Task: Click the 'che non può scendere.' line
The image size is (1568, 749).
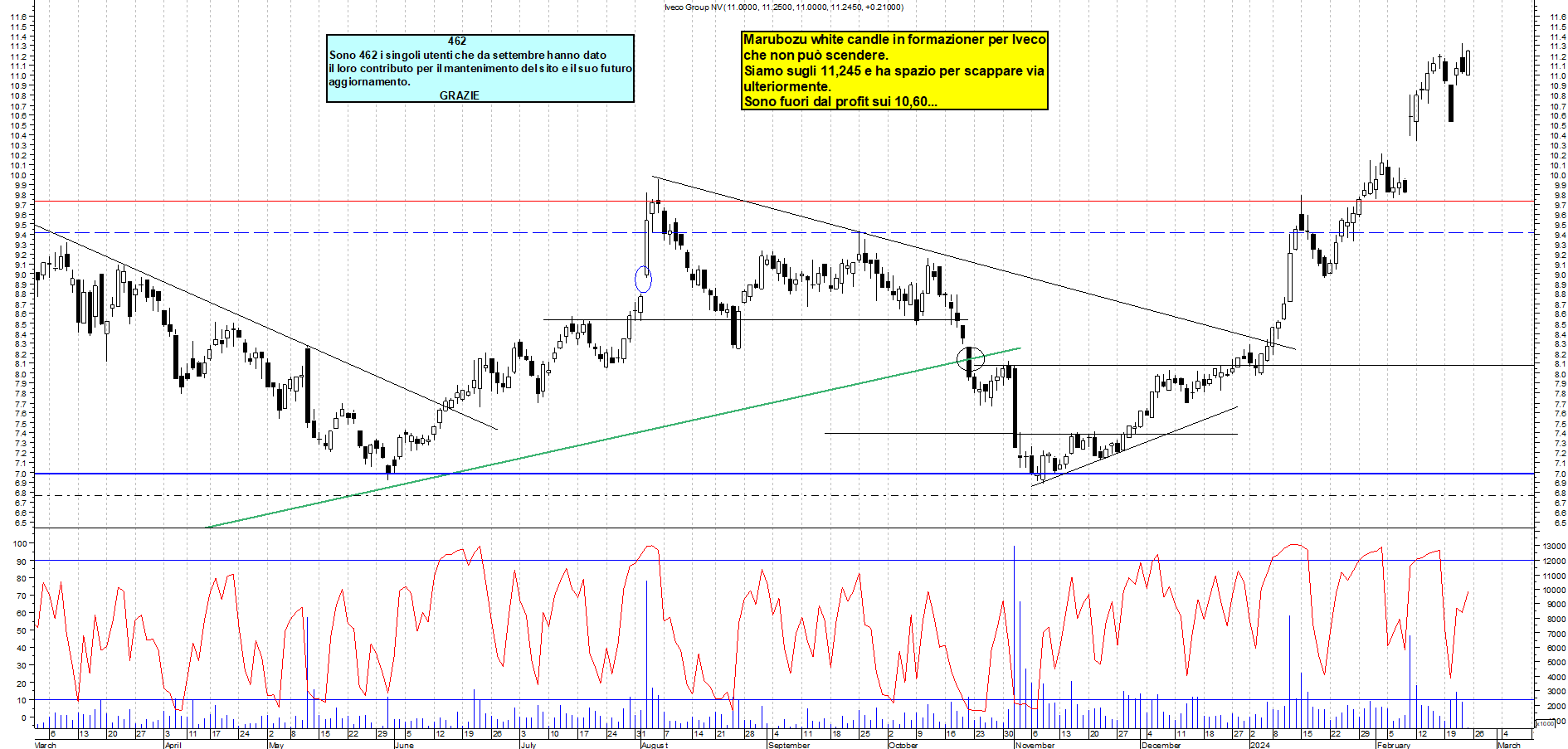Action: pos(816,55)
